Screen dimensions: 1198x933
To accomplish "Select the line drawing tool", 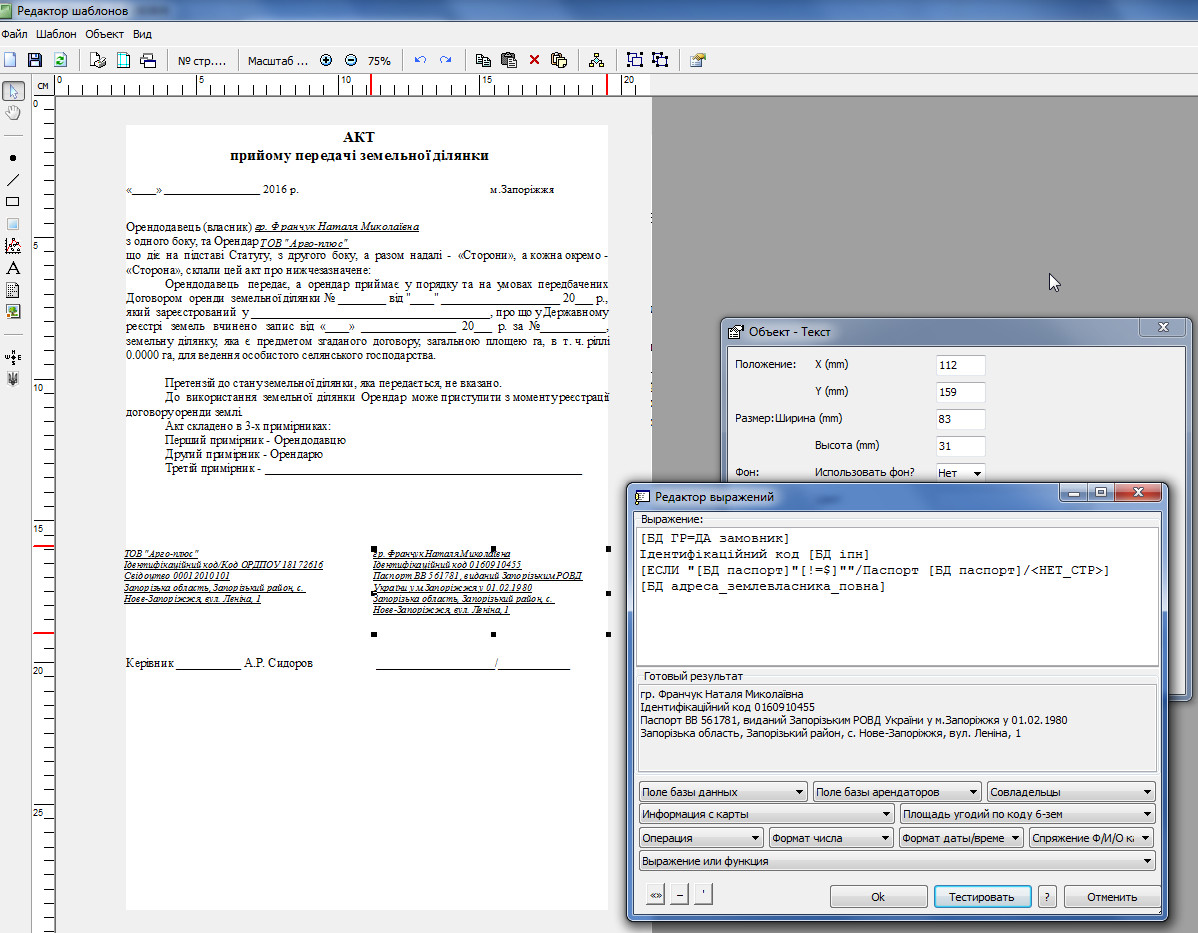I will click(x=13, y=180).
